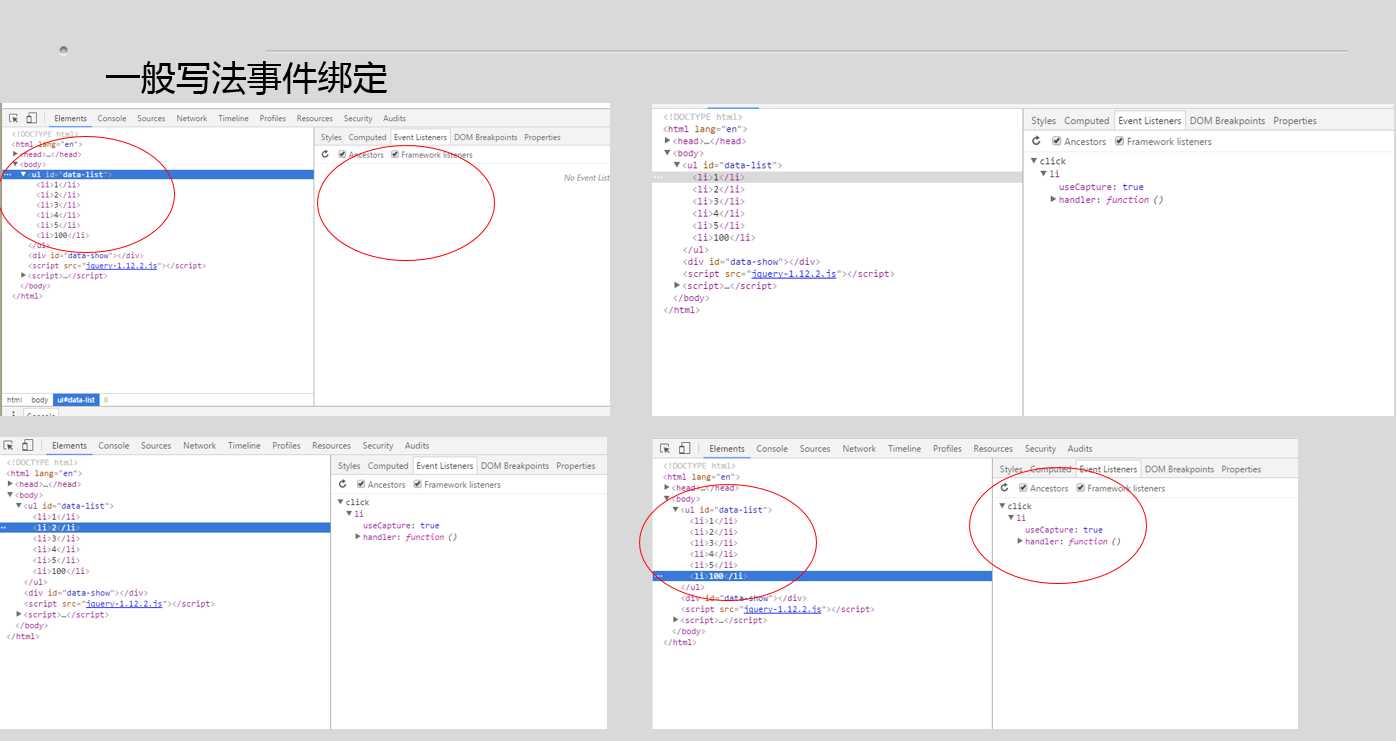Refresh event listeners where li 1 is highlighted
1396x741 pixels.
(x=1037, y=141)
